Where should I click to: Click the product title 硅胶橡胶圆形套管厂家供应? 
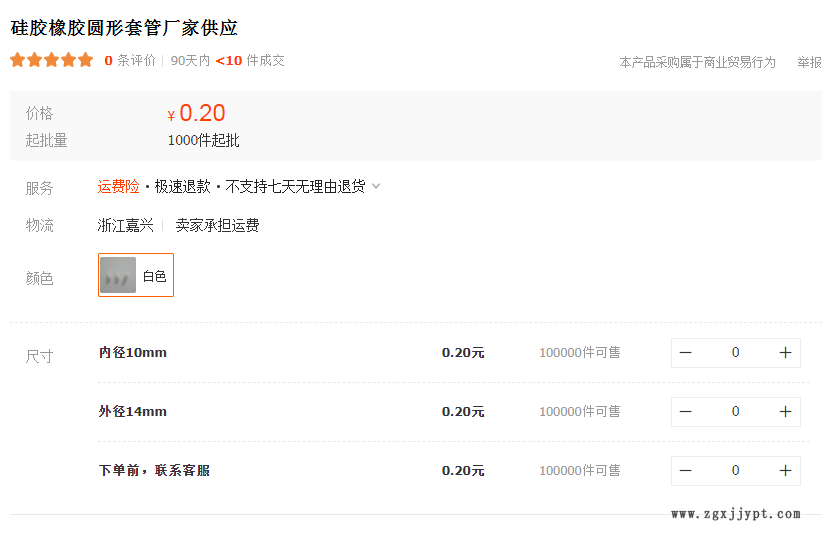(124, 28)
